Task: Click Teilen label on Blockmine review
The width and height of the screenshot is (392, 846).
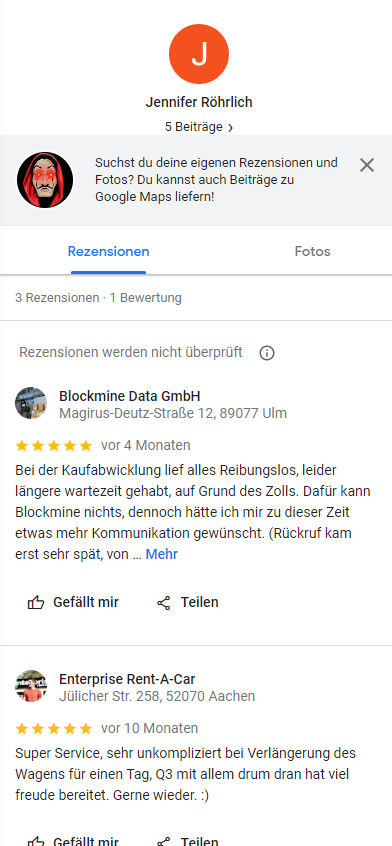Action: [200, 602]
